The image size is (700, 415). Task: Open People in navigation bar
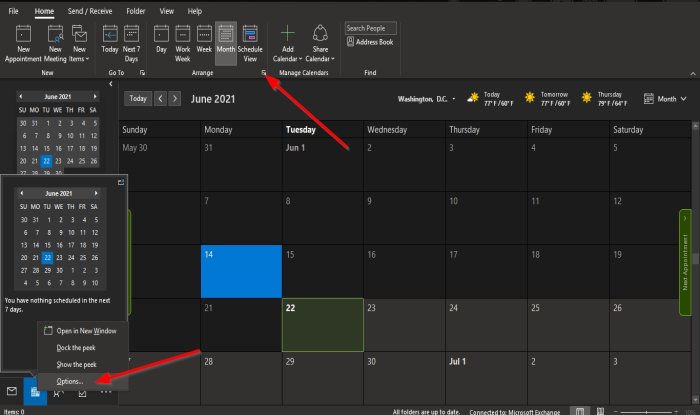pos(58,394)
